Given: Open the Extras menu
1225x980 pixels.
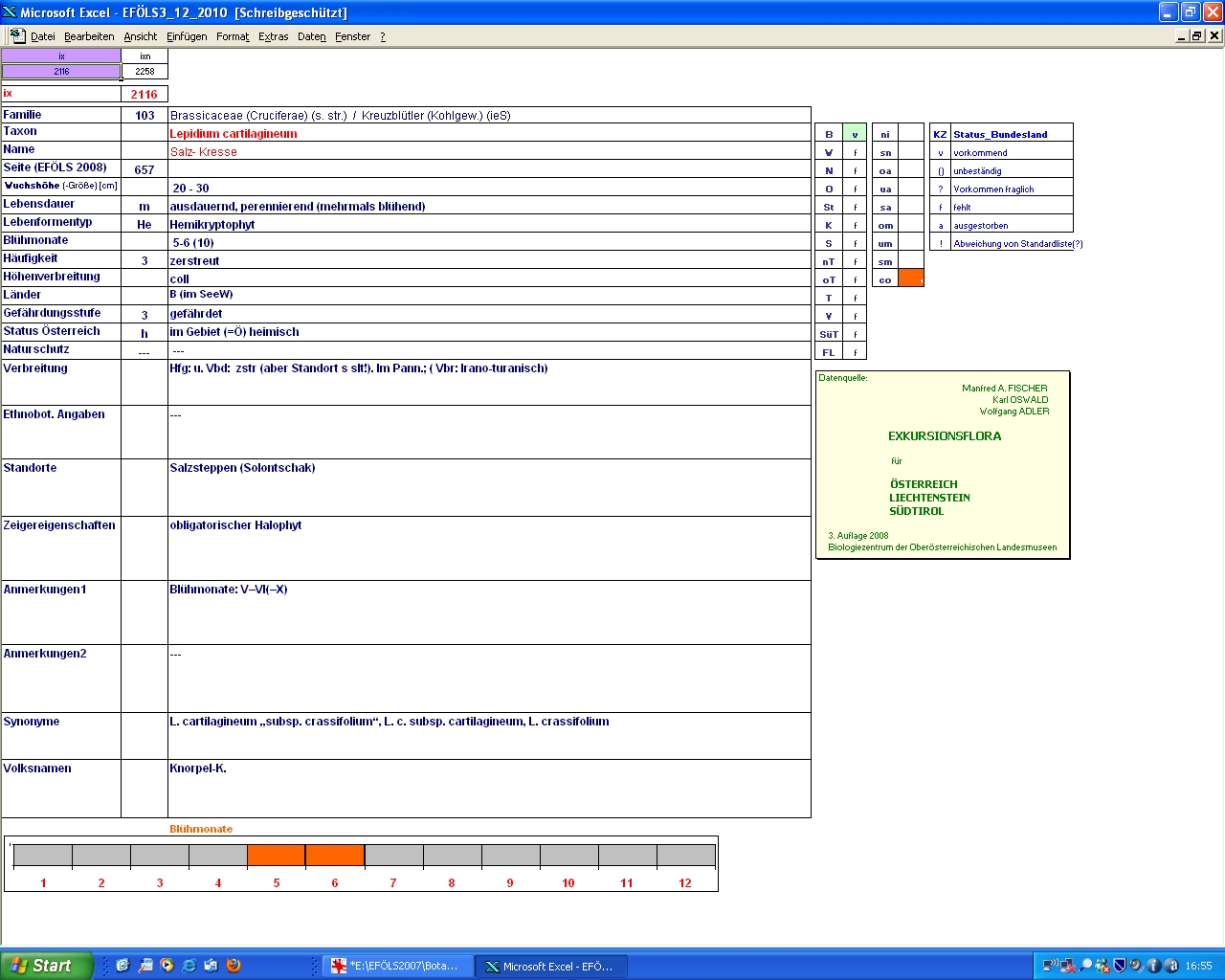Looking at the screenshot, I should click(273, 36).
